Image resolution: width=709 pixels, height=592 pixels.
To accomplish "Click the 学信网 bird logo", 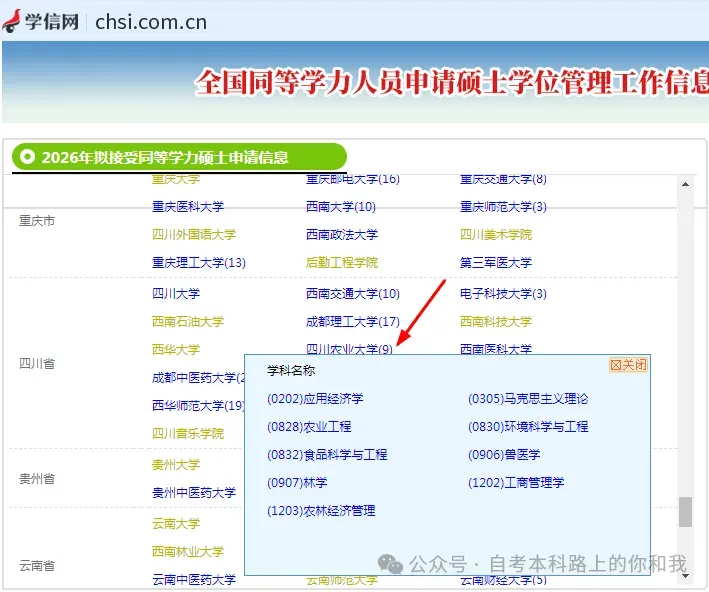I will coord(11,21).
